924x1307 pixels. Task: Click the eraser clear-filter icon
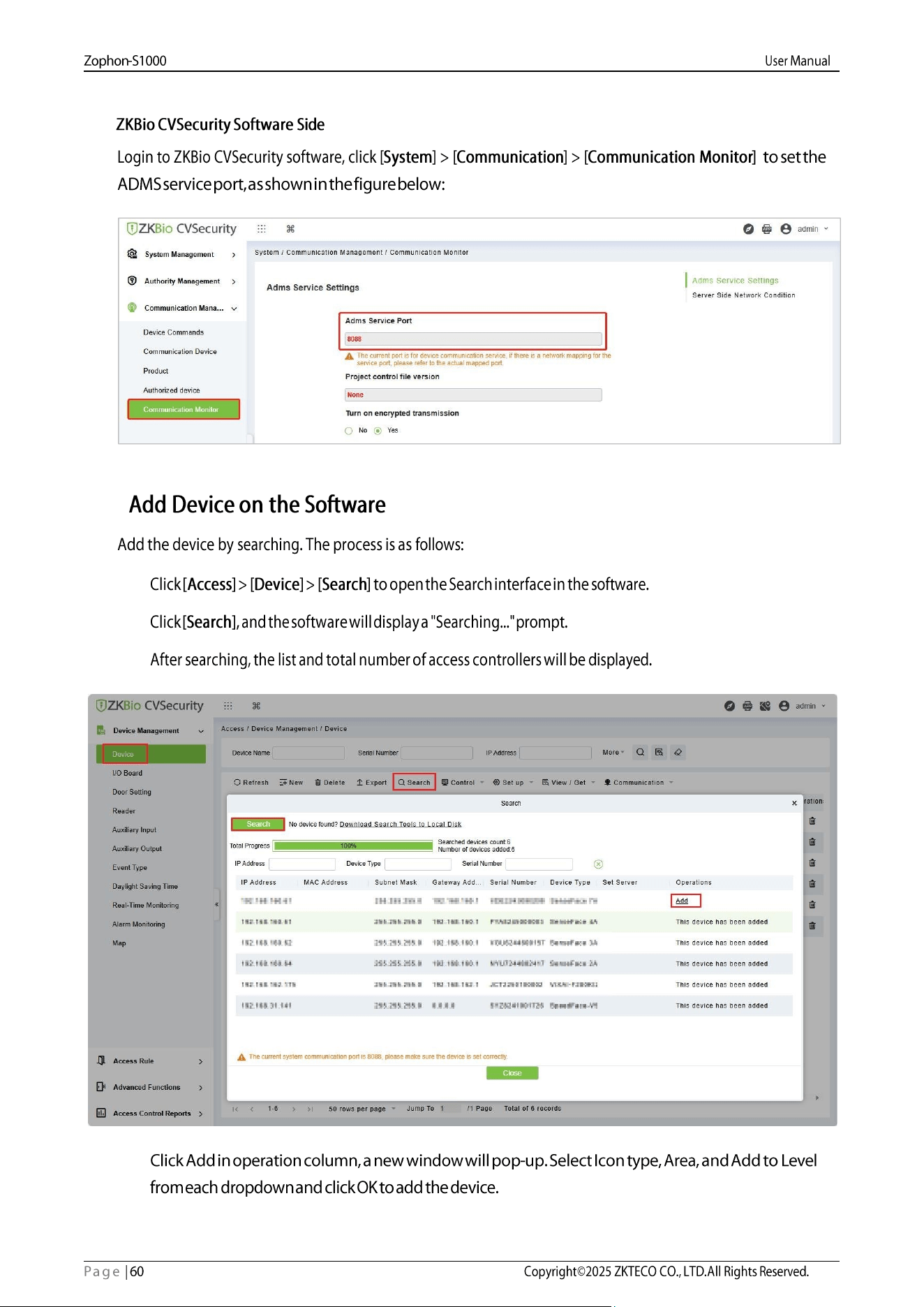(678, 753)
